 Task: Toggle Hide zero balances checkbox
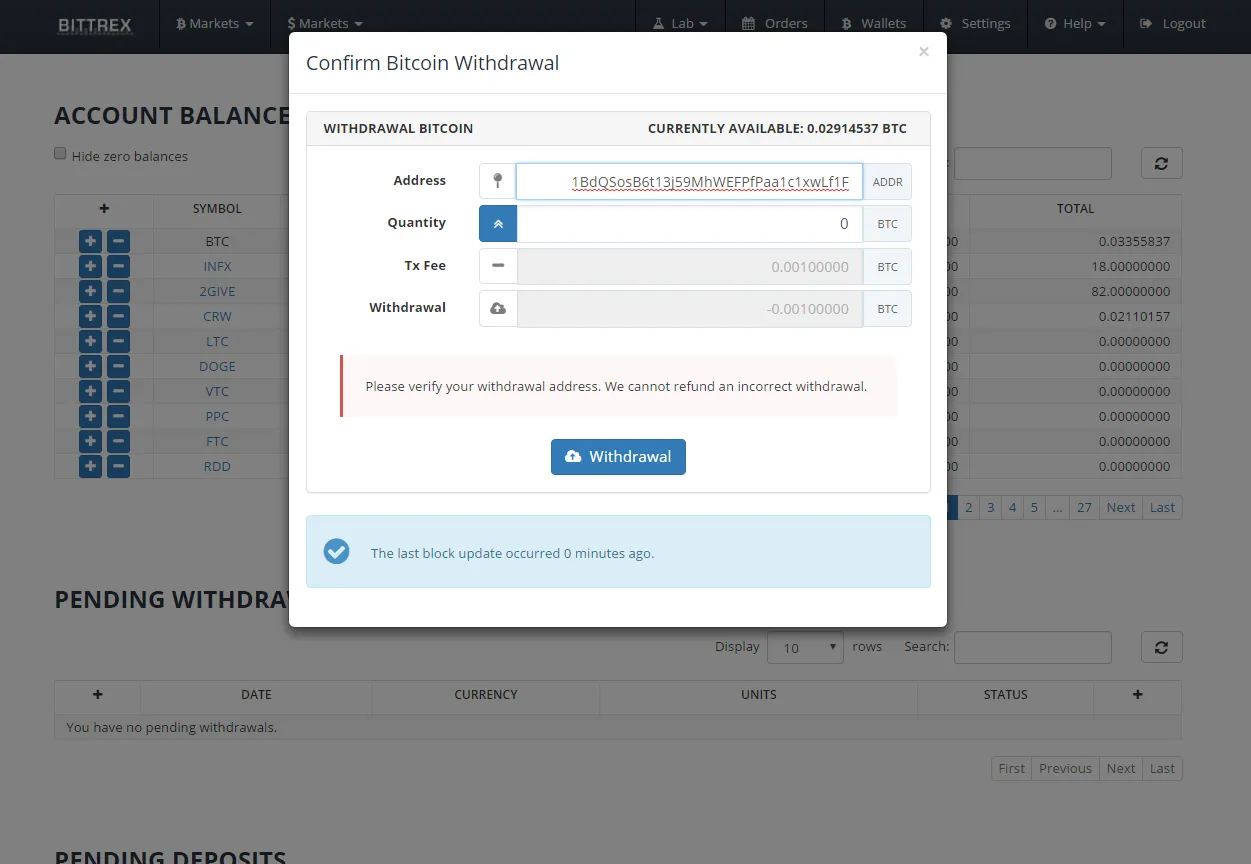coord(60,154)
